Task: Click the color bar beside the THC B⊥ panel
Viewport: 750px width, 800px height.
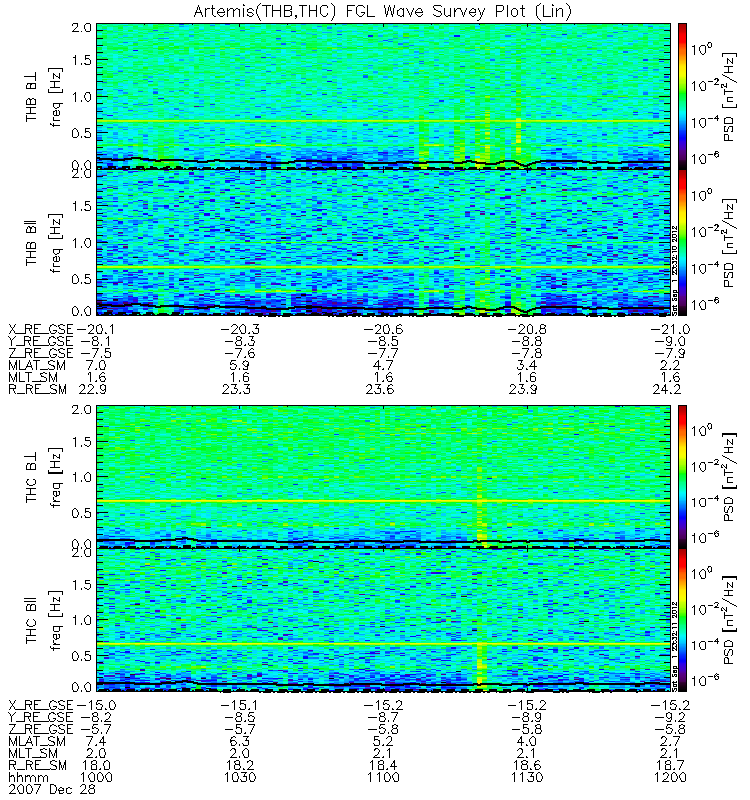Action: tap(682, 477)
